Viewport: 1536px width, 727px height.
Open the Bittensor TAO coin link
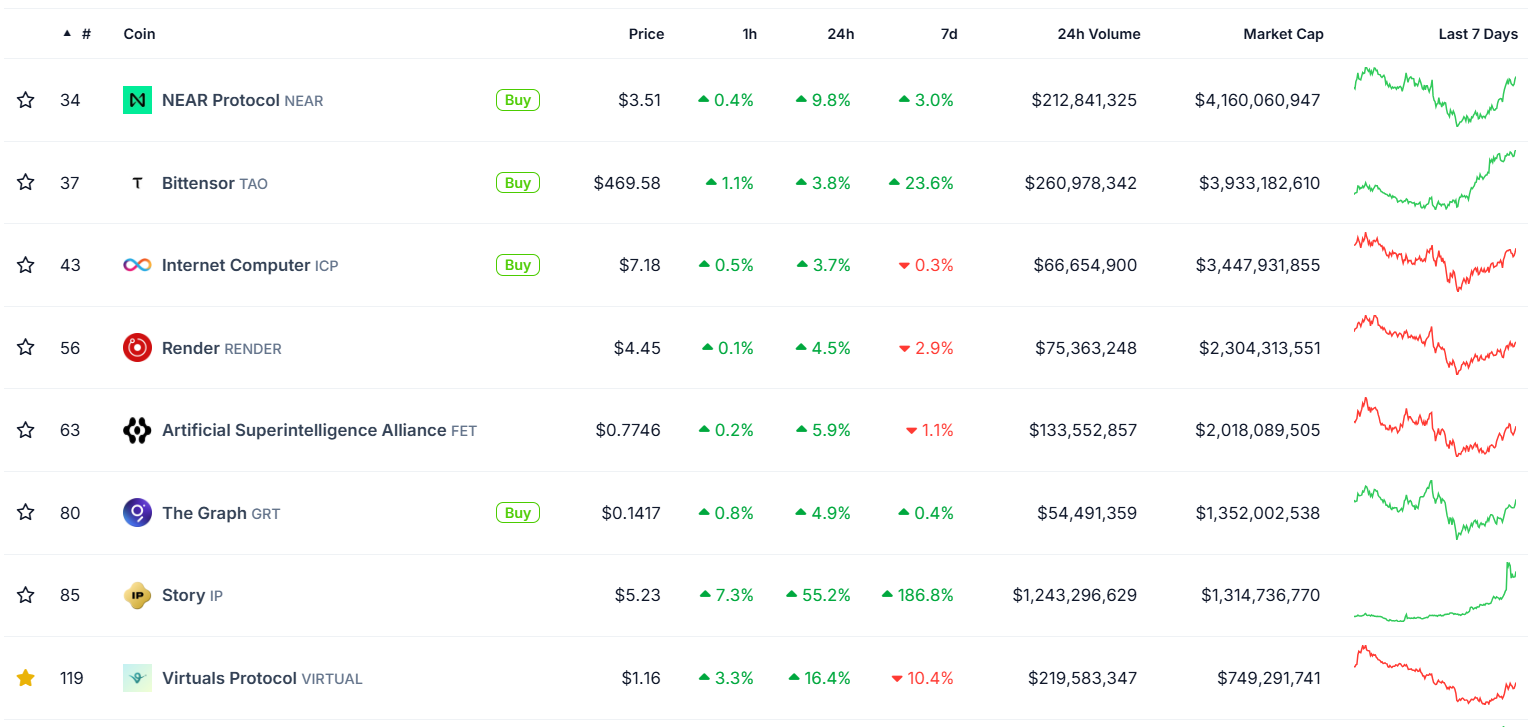[x=215, y=183]
